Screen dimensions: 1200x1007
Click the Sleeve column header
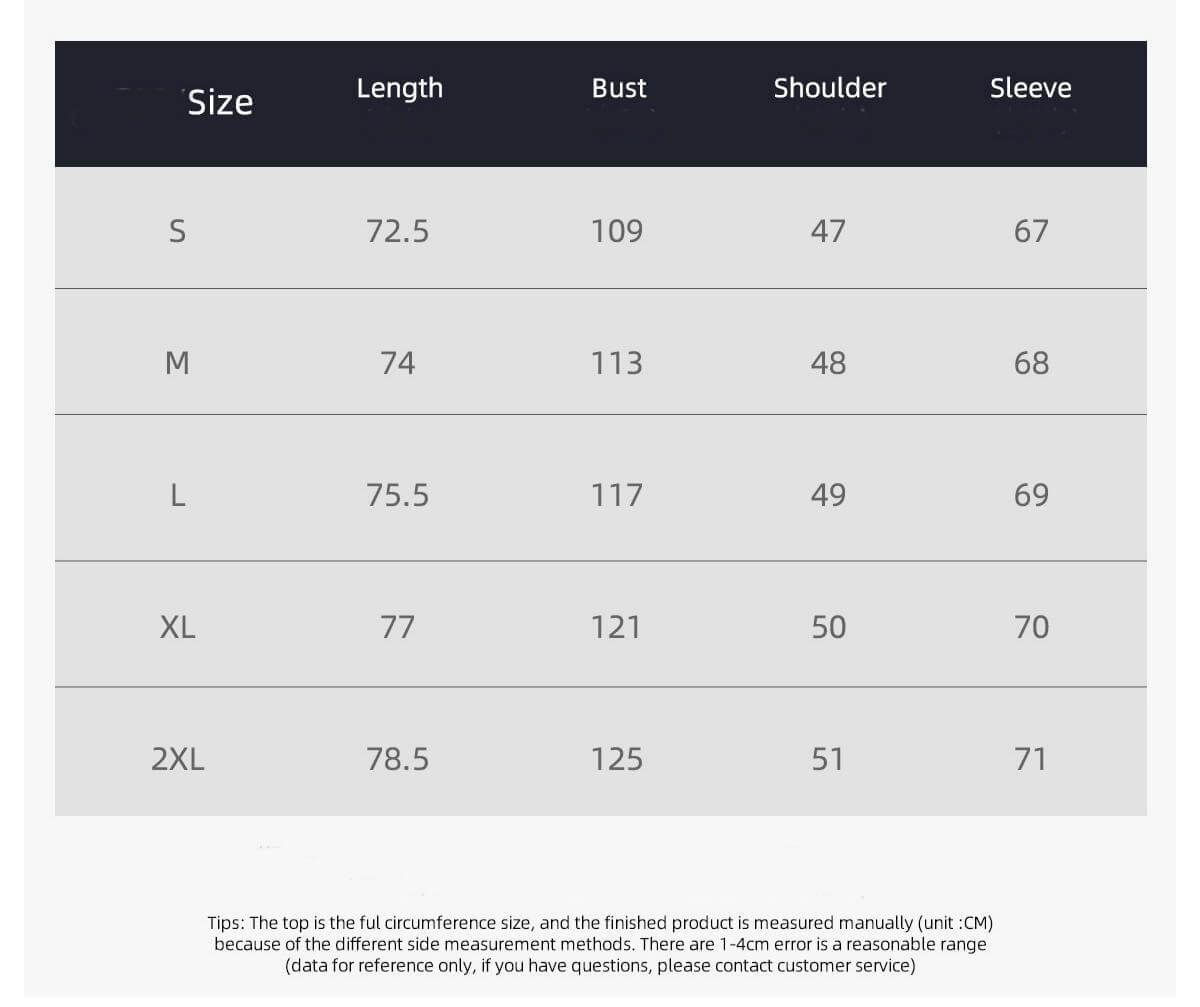(1030, 88)
